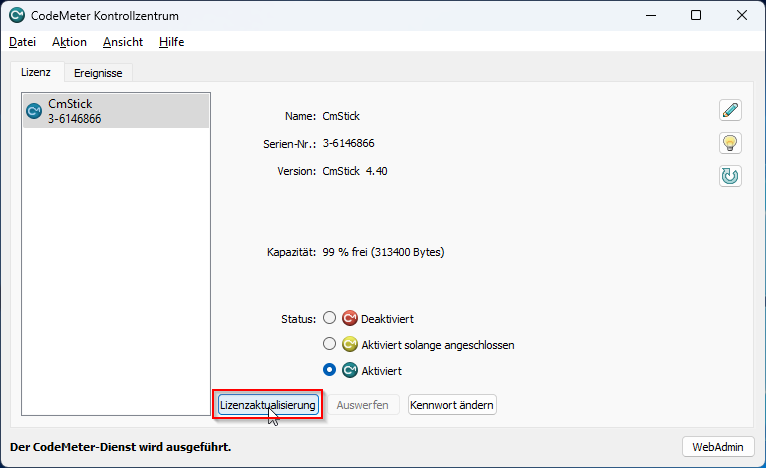Click the green Aktiviert status icon
This screenshot has height=468, width=766.
pos(350,371)
